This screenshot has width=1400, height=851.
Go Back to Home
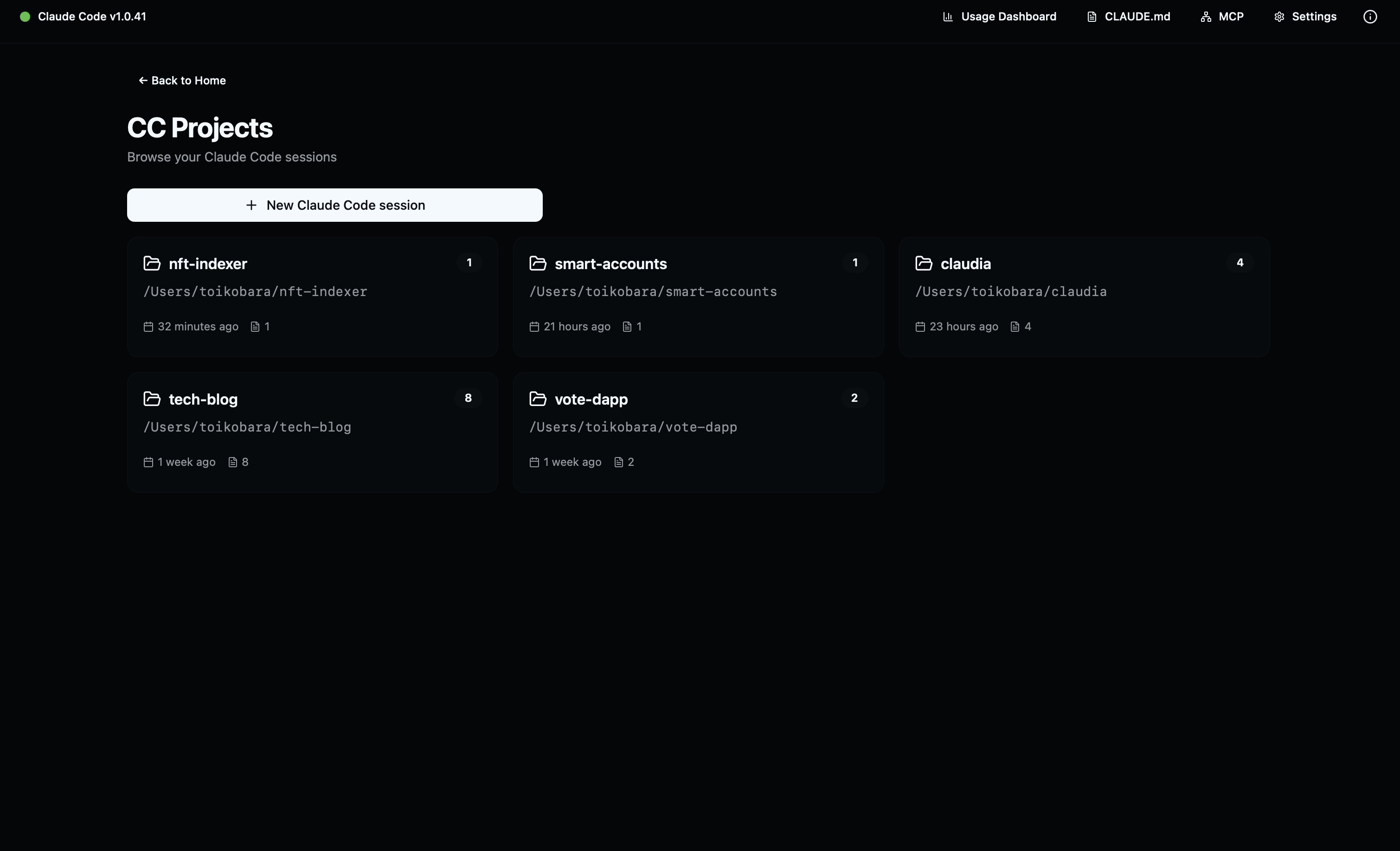[x=182, y=80]
